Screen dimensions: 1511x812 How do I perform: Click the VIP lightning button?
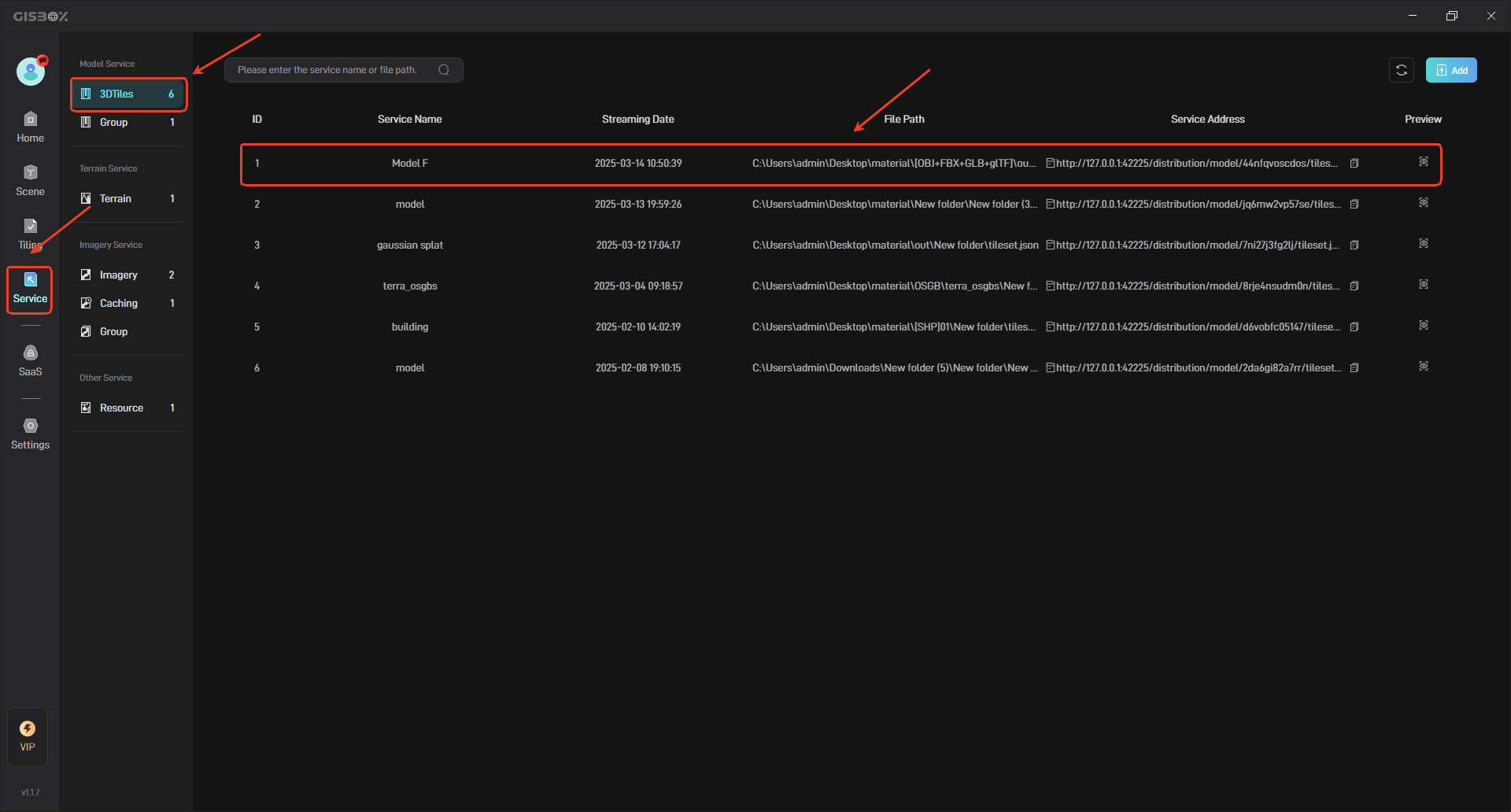pos(28,736)
